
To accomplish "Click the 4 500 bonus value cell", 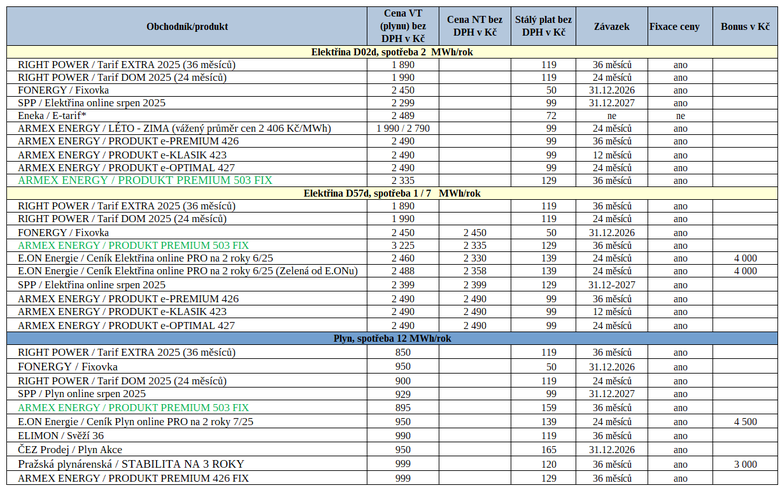I will click(x=745, y=422).
